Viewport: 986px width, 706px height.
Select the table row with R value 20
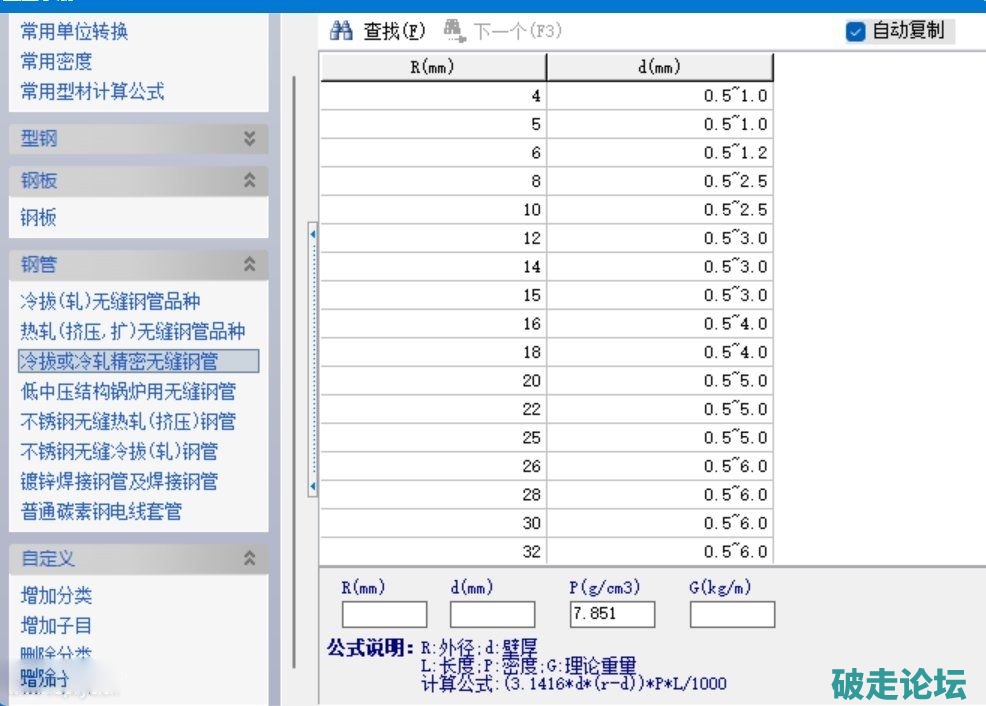coord(546,381)
